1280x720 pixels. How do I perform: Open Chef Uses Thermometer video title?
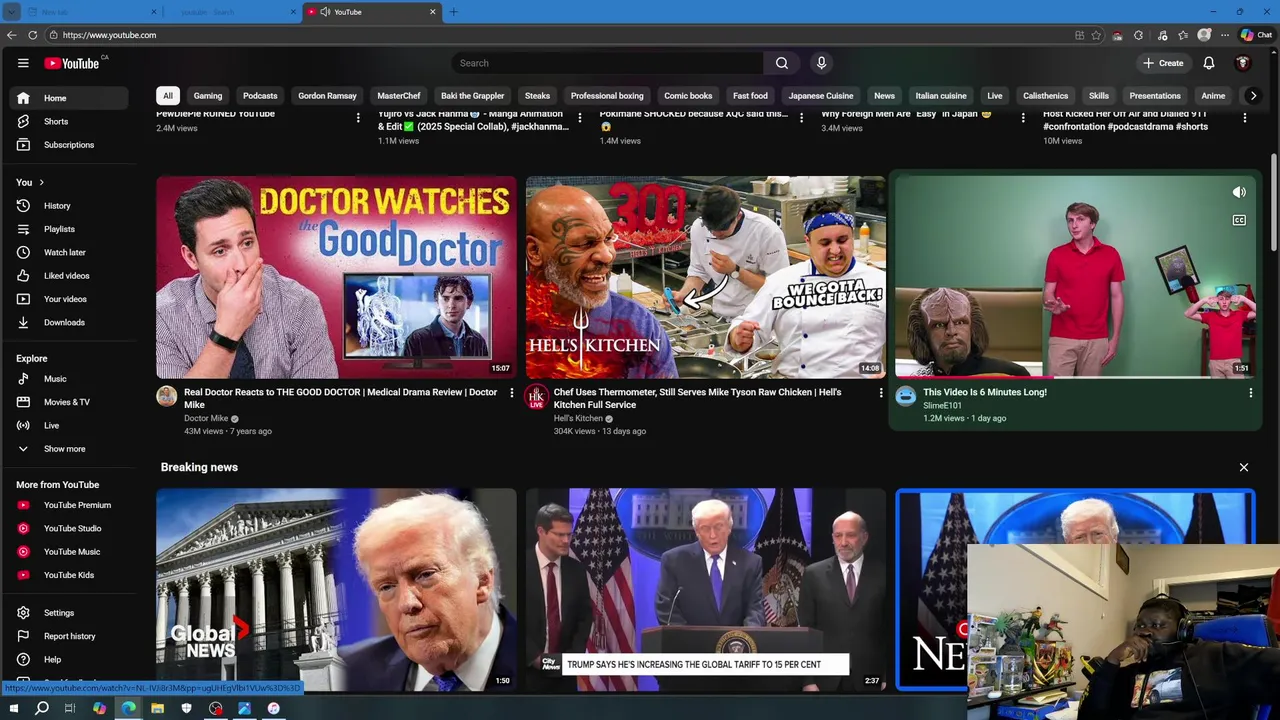(x=698, y=398)
